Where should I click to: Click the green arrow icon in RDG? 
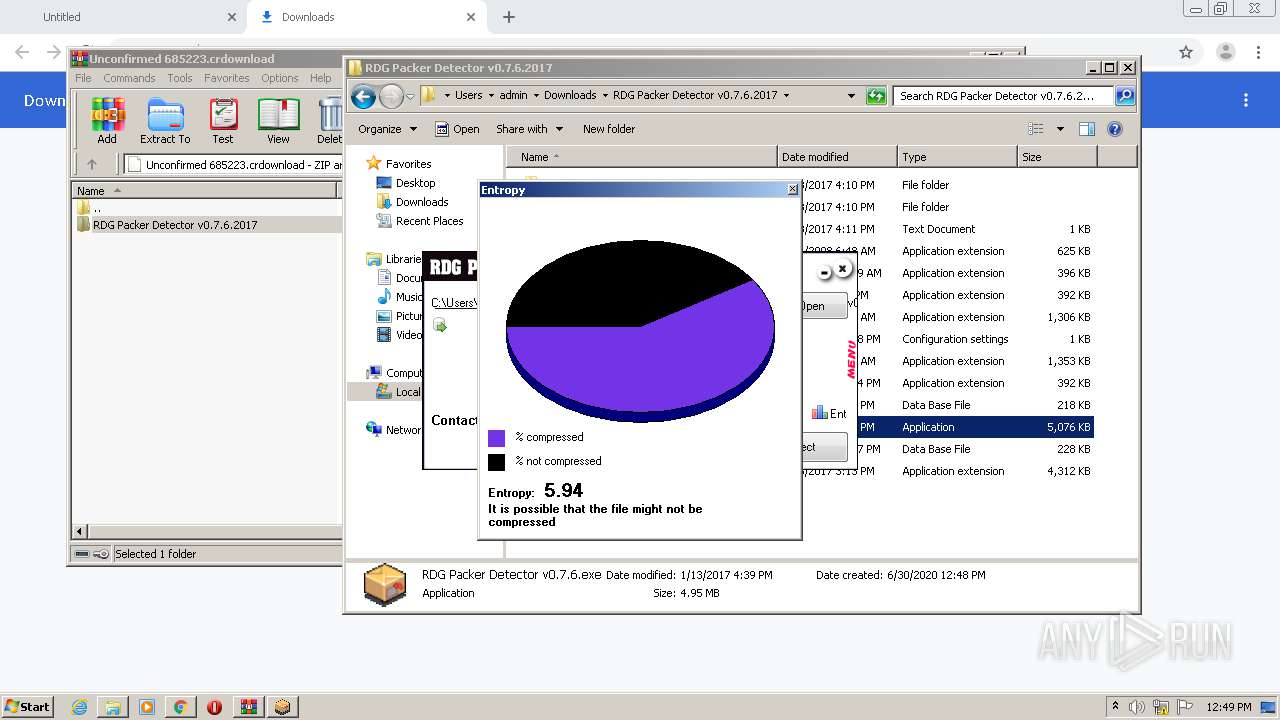coord(440,325)
